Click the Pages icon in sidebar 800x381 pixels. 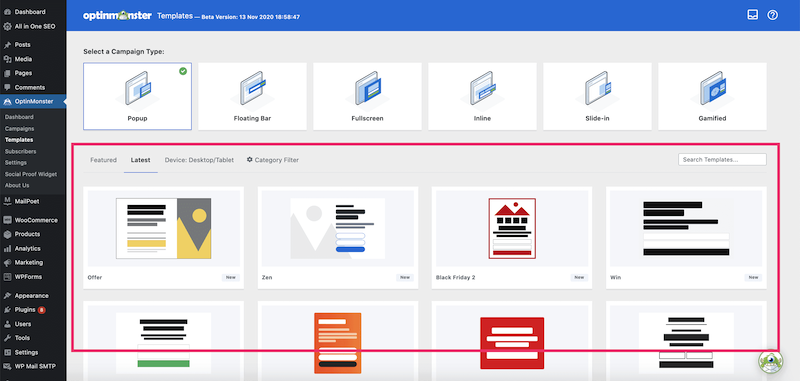tap(7, 73)
